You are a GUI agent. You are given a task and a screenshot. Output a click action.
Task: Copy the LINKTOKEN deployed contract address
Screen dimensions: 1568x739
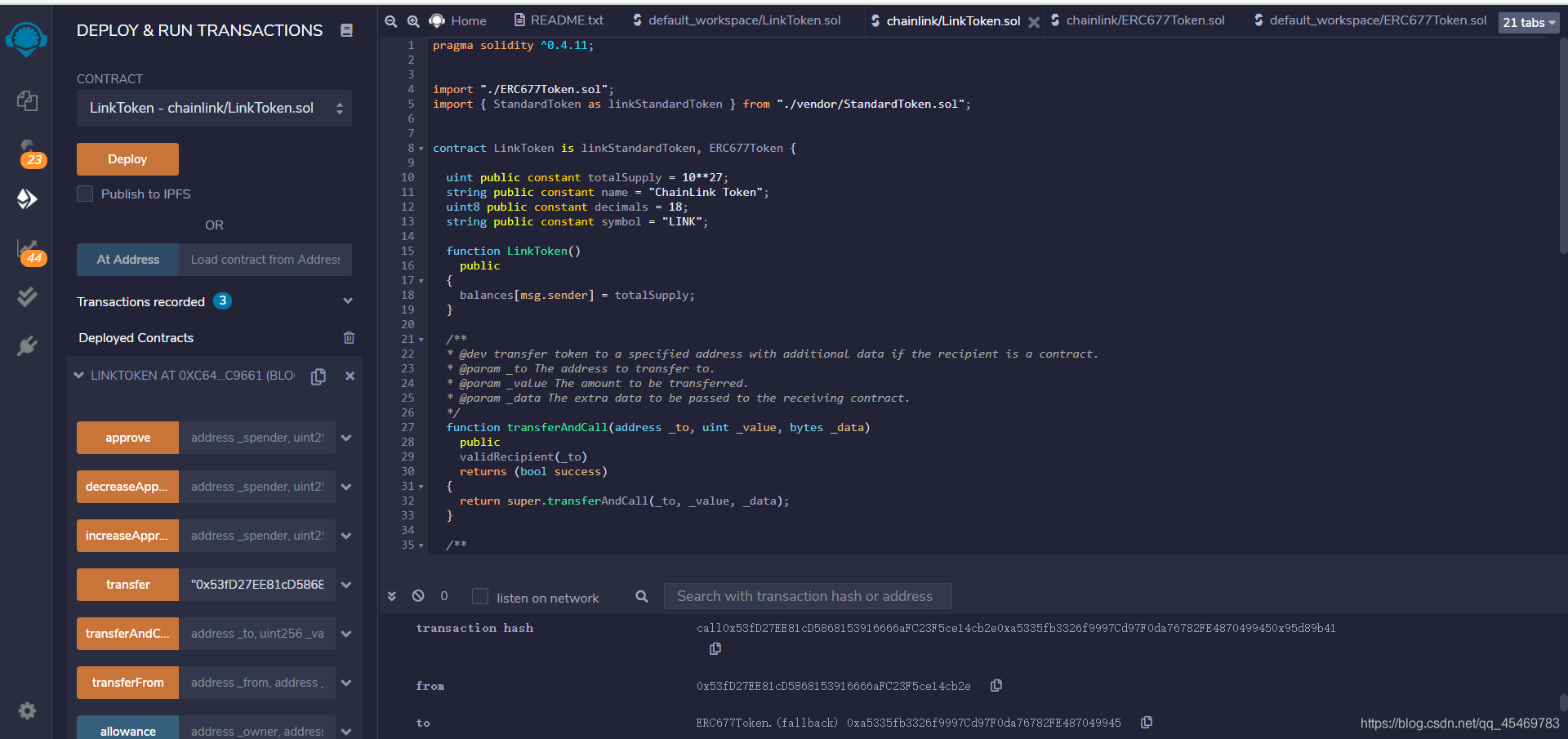click(x=318, y=376)
